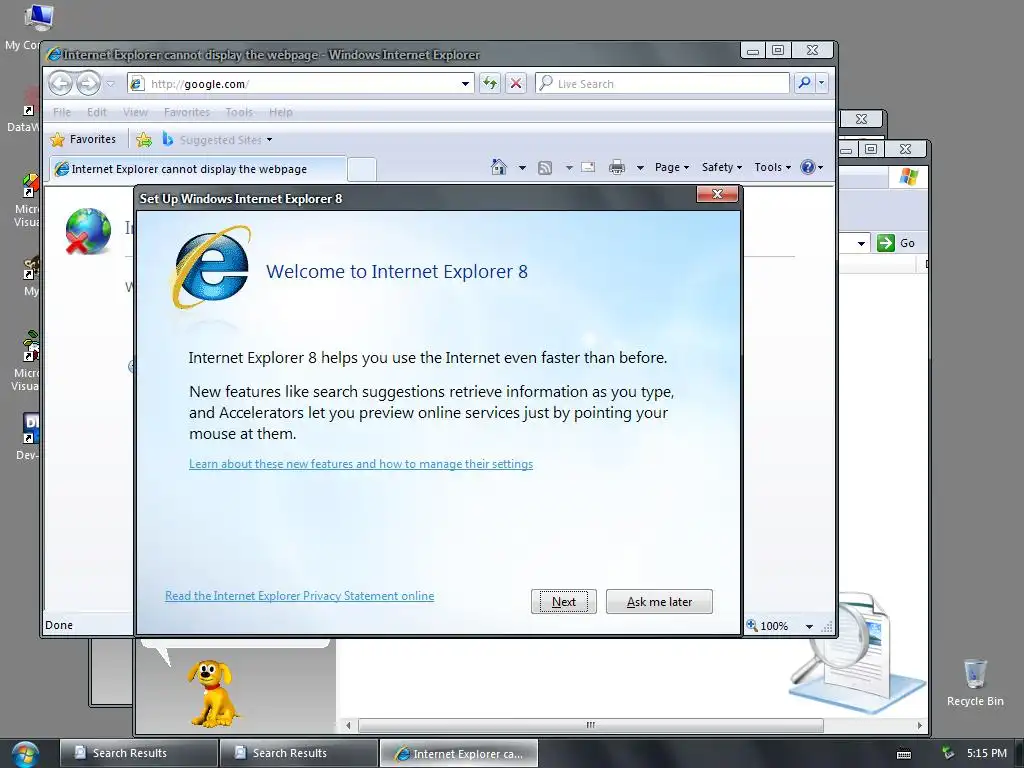Open the Help menu

coord(281,112)
